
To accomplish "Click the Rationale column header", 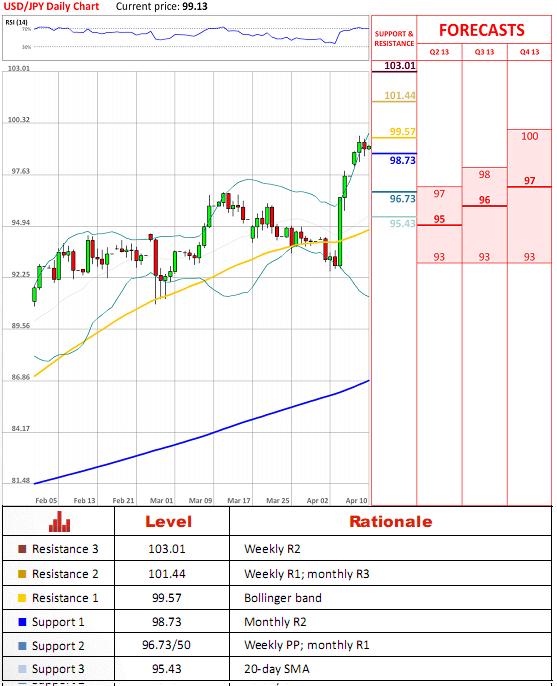I will pos(390,522).
